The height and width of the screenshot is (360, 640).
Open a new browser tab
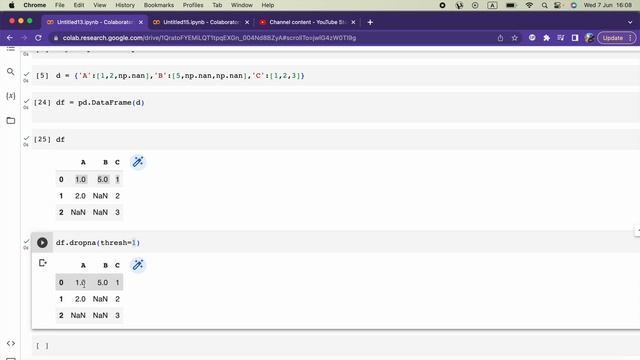point(370,22)
